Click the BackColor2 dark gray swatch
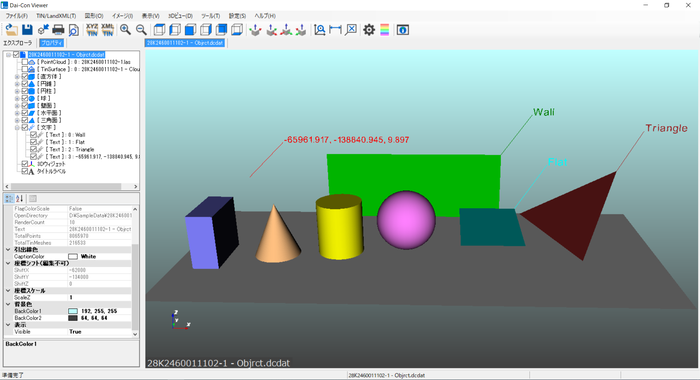Screen dimensions: 700x380 73,318
